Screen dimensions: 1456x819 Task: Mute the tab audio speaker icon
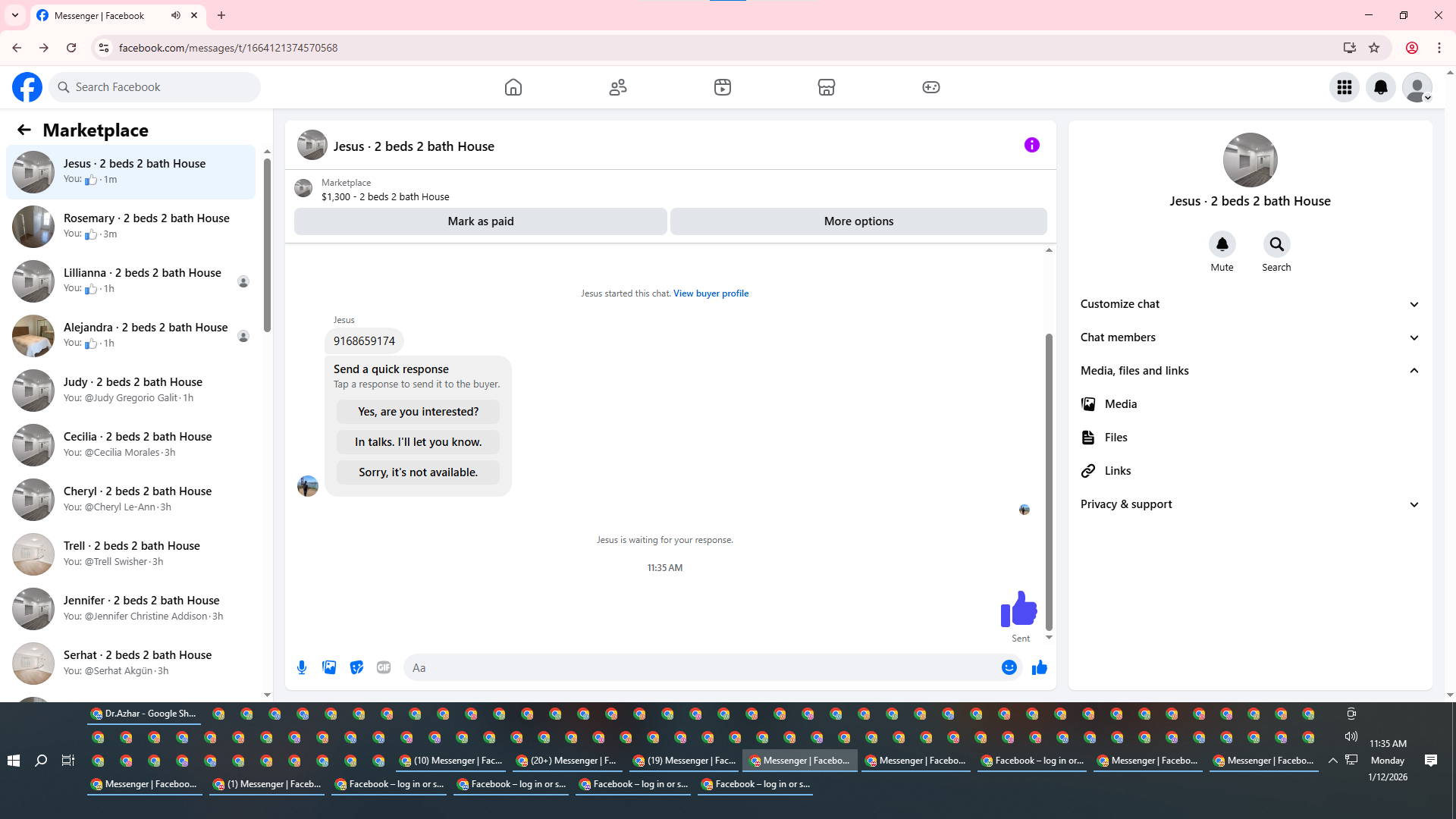point(176,15)
